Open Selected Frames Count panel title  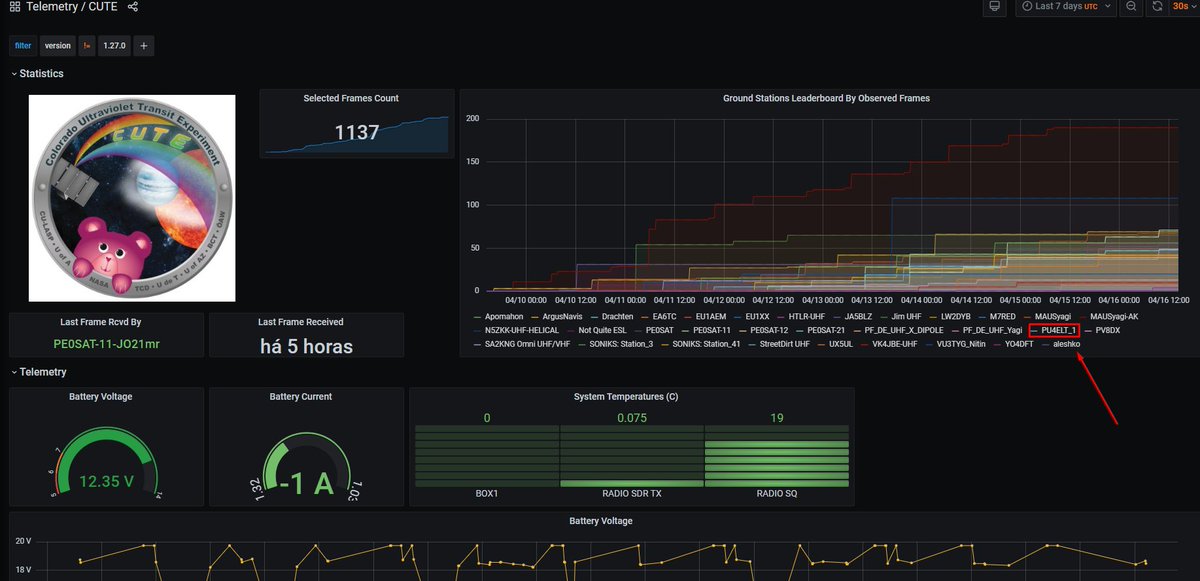[x=351, y=98]
